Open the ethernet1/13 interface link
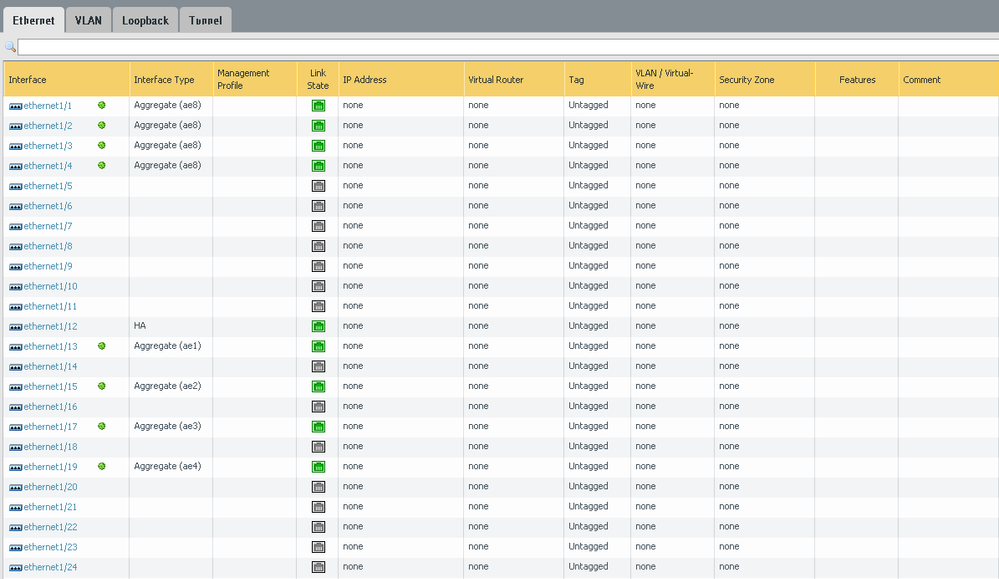The height and width of the screenshot is (579, 999). point(50,346)
